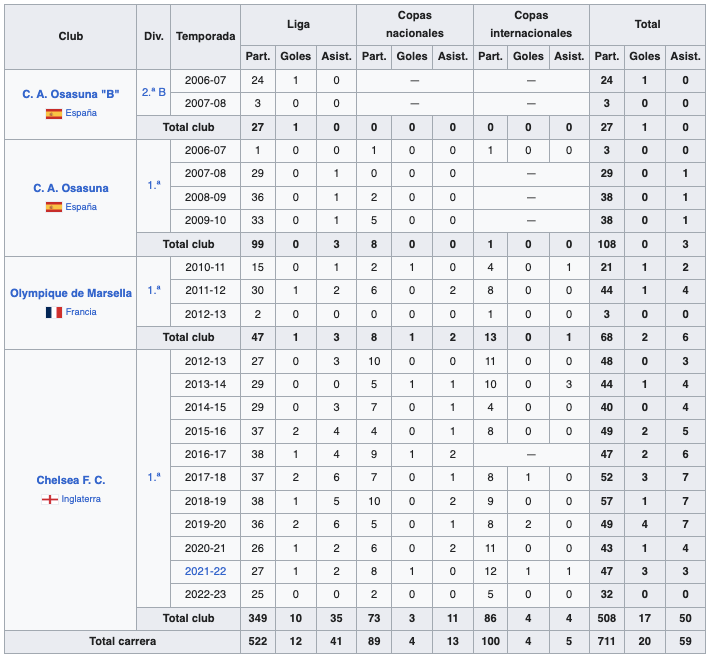Click the Spain flag below C. A. Osasuna
This screenshot has width=714, height=659.
pyautogui.click(x=54, y=207)
